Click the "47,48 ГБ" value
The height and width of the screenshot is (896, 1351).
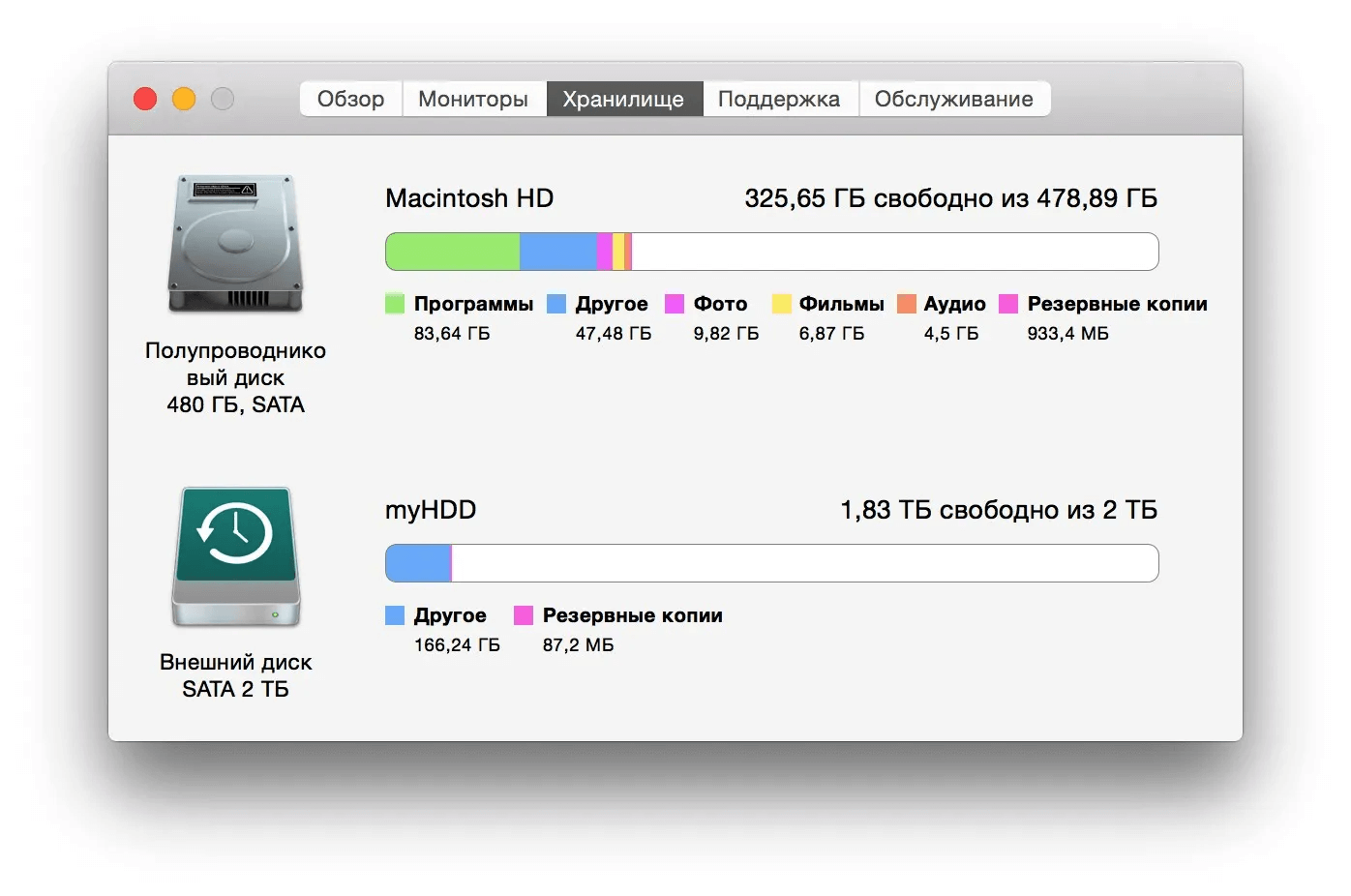614,334
